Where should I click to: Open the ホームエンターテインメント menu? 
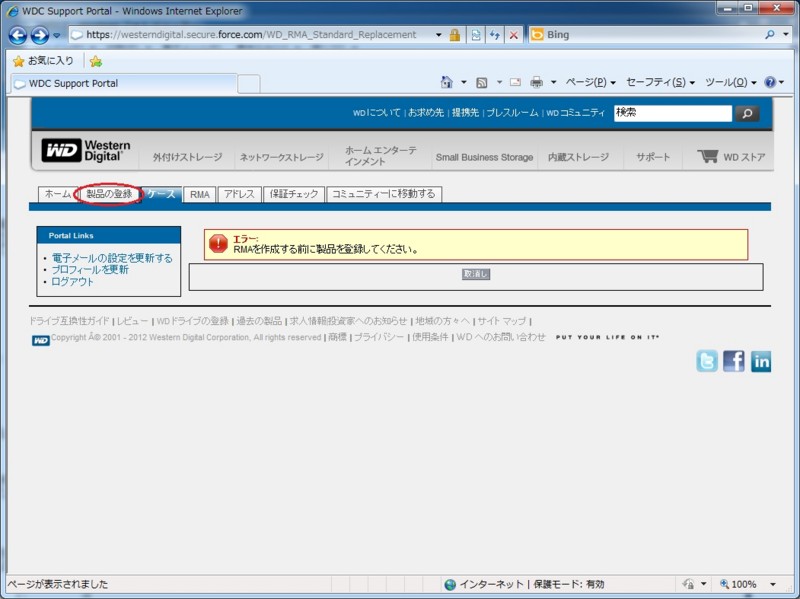[x=381, y=156]
